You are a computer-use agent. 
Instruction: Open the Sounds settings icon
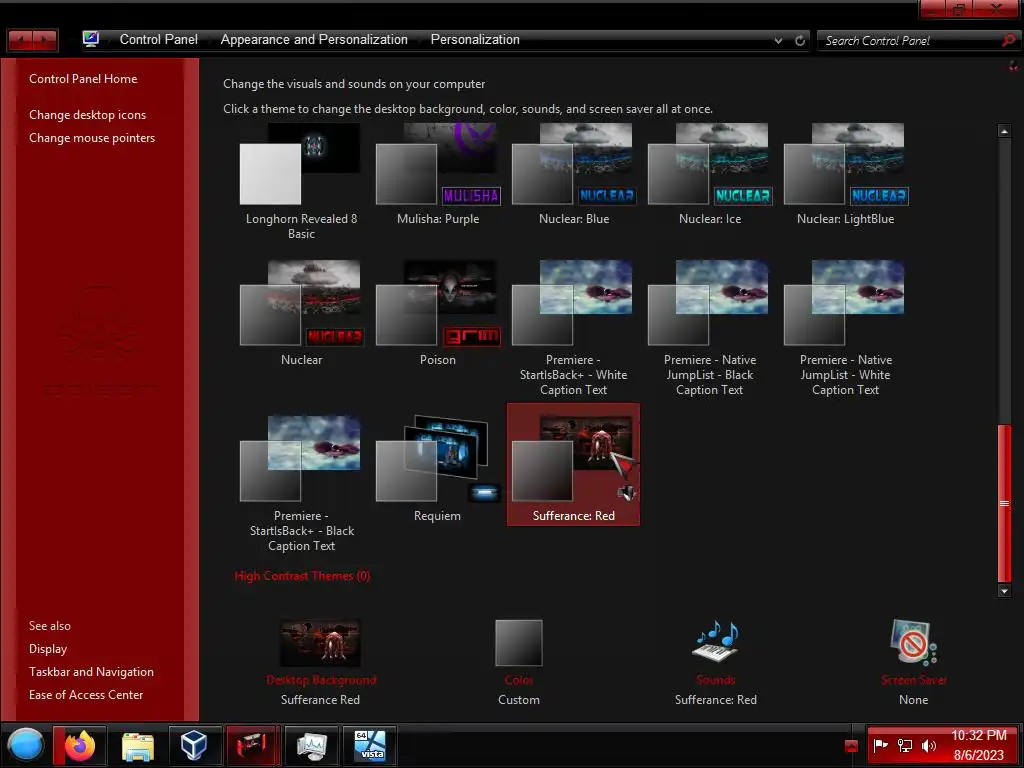click(x=715, y=641)
